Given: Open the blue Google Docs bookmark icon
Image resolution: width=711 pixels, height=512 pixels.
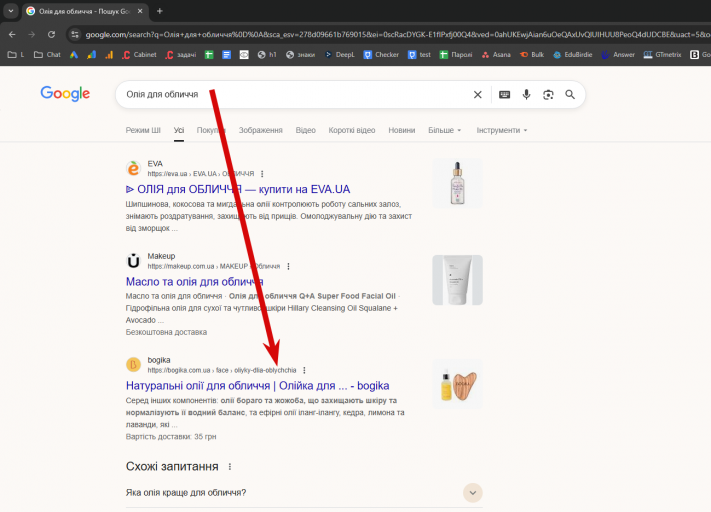Looking at the screenshot, I should (x=226, y=54).
